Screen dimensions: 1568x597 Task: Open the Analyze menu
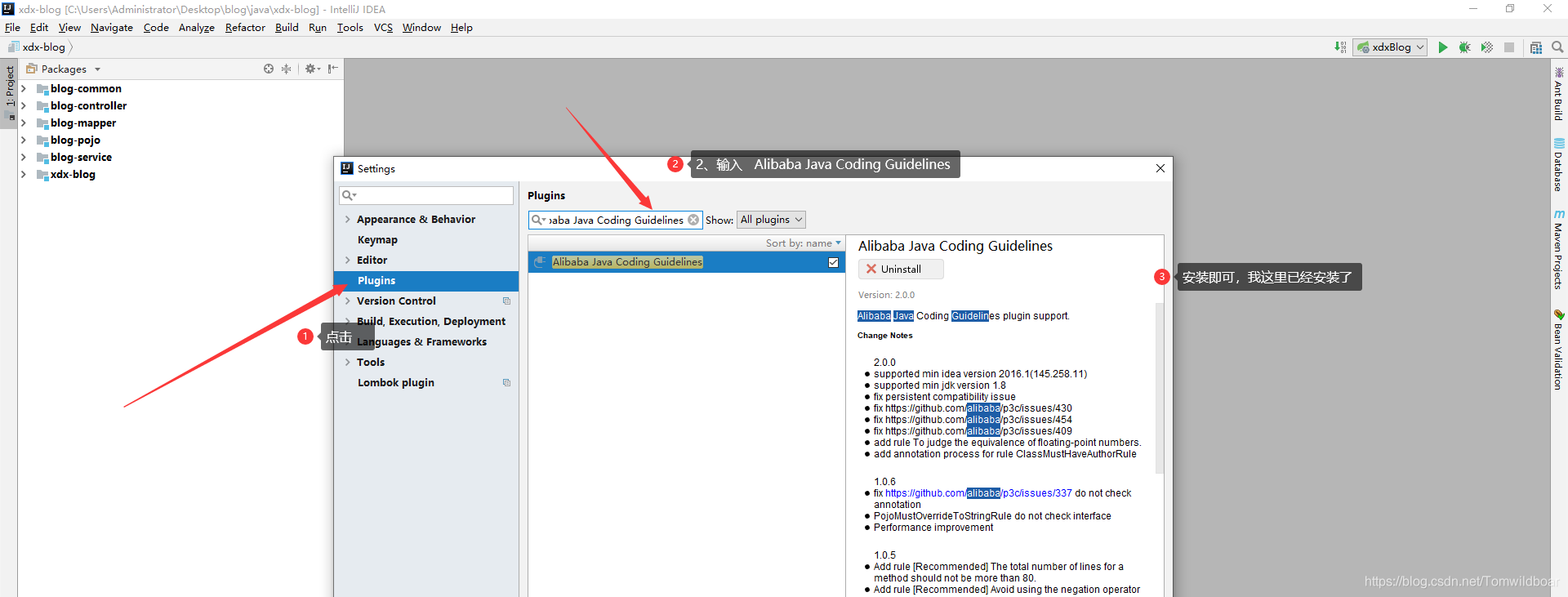coord(197,28)
